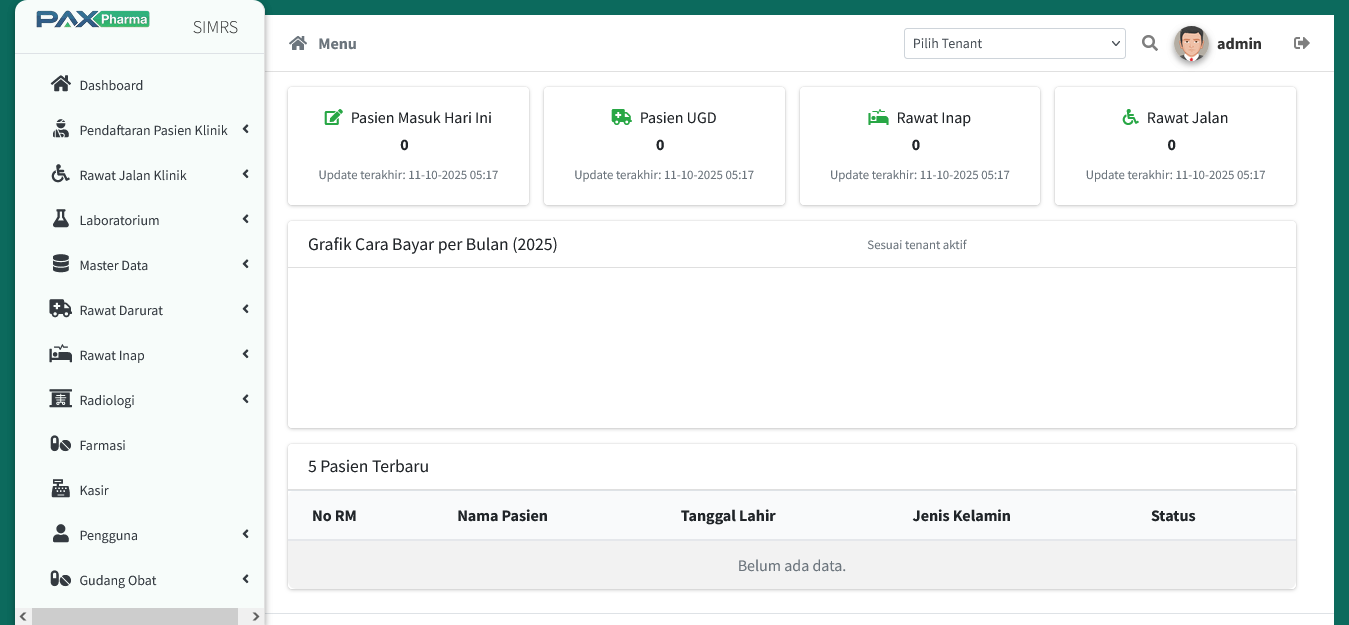Open the Farmasi menu item

102,445
